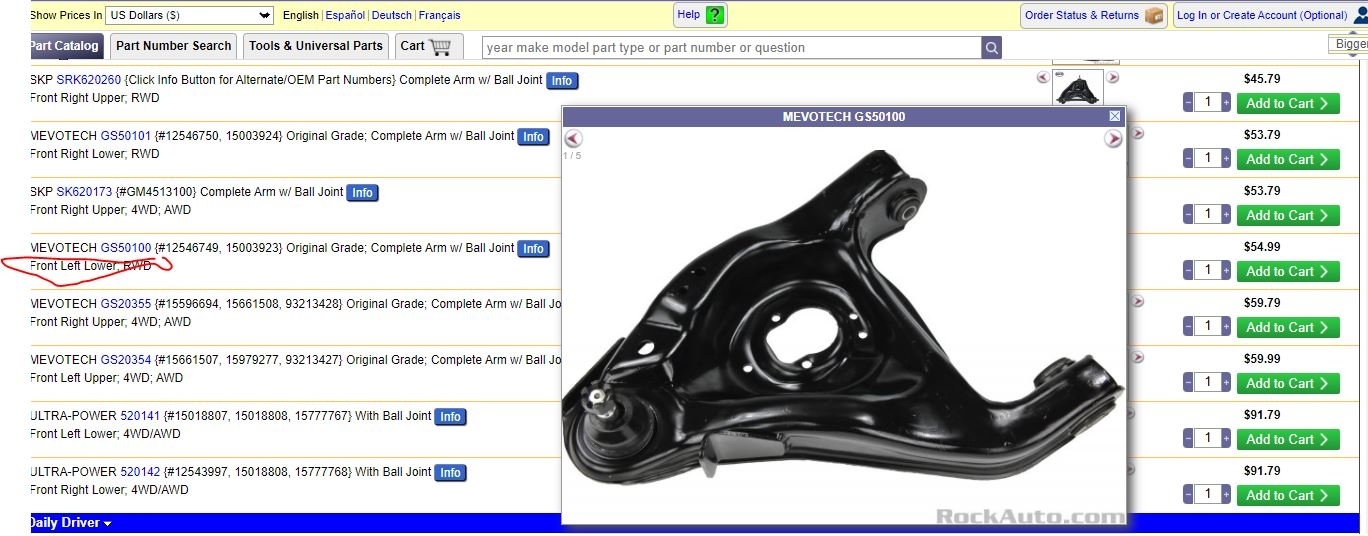The image size is (1368, 536).
Task: Decrease quantity for the $54.99 item
Action: pyautogui.click(x=1188, y=270)
